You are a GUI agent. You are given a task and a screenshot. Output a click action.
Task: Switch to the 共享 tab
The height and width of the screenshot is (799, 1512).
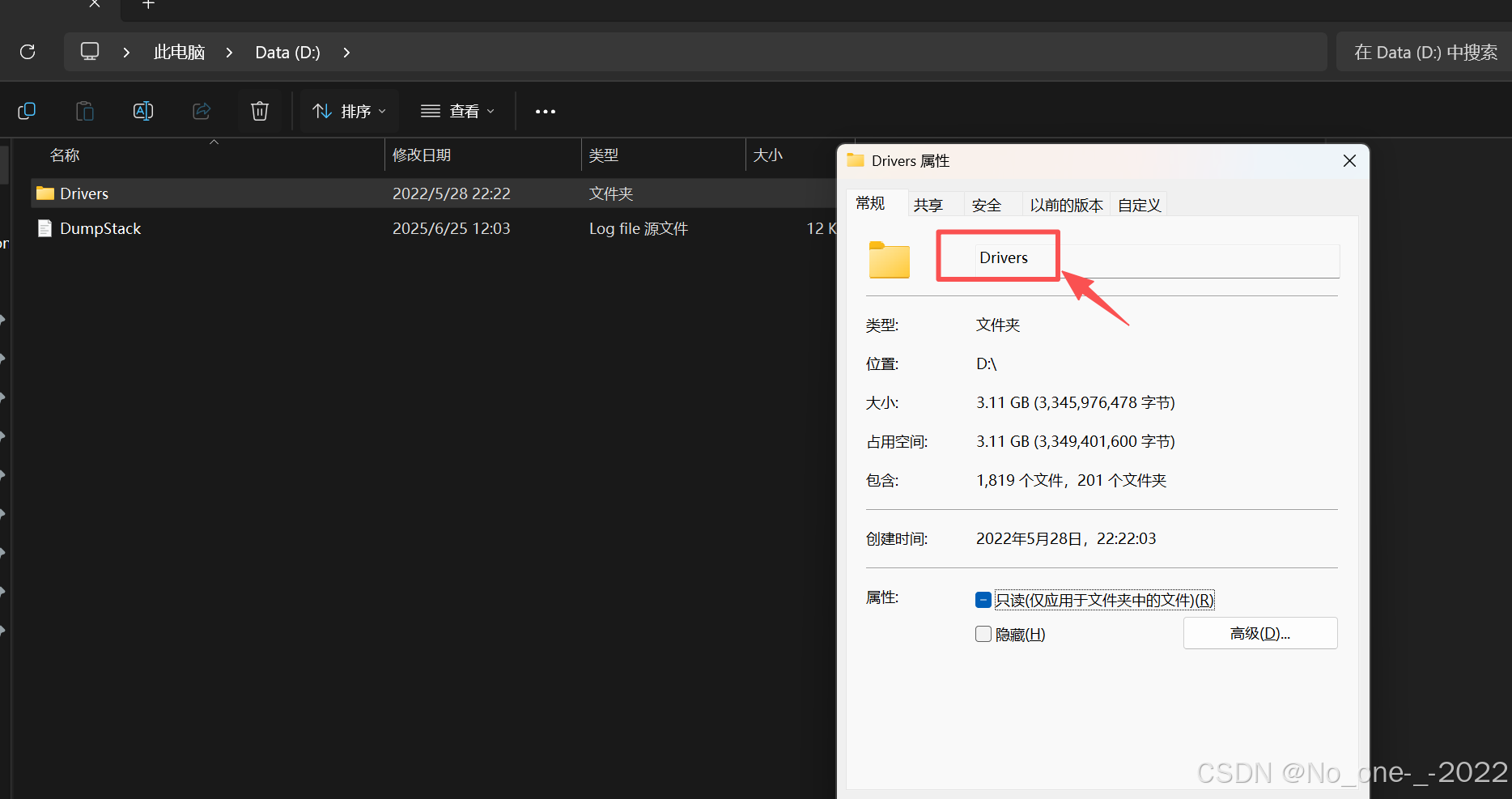coord(928,205)
